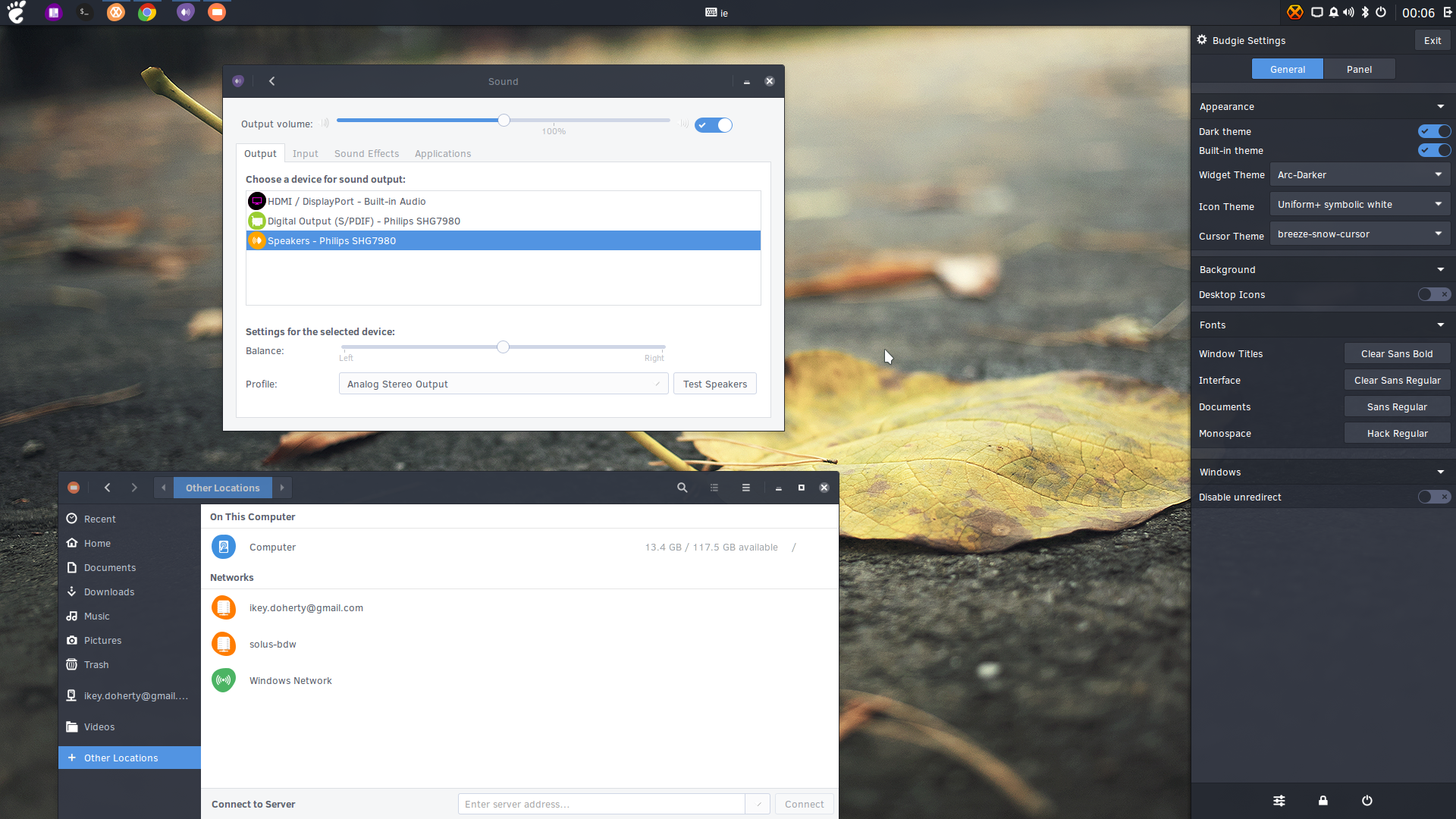Go back in Sound settings window
The width and height of the screenshot is (1456, 819).
271,81
